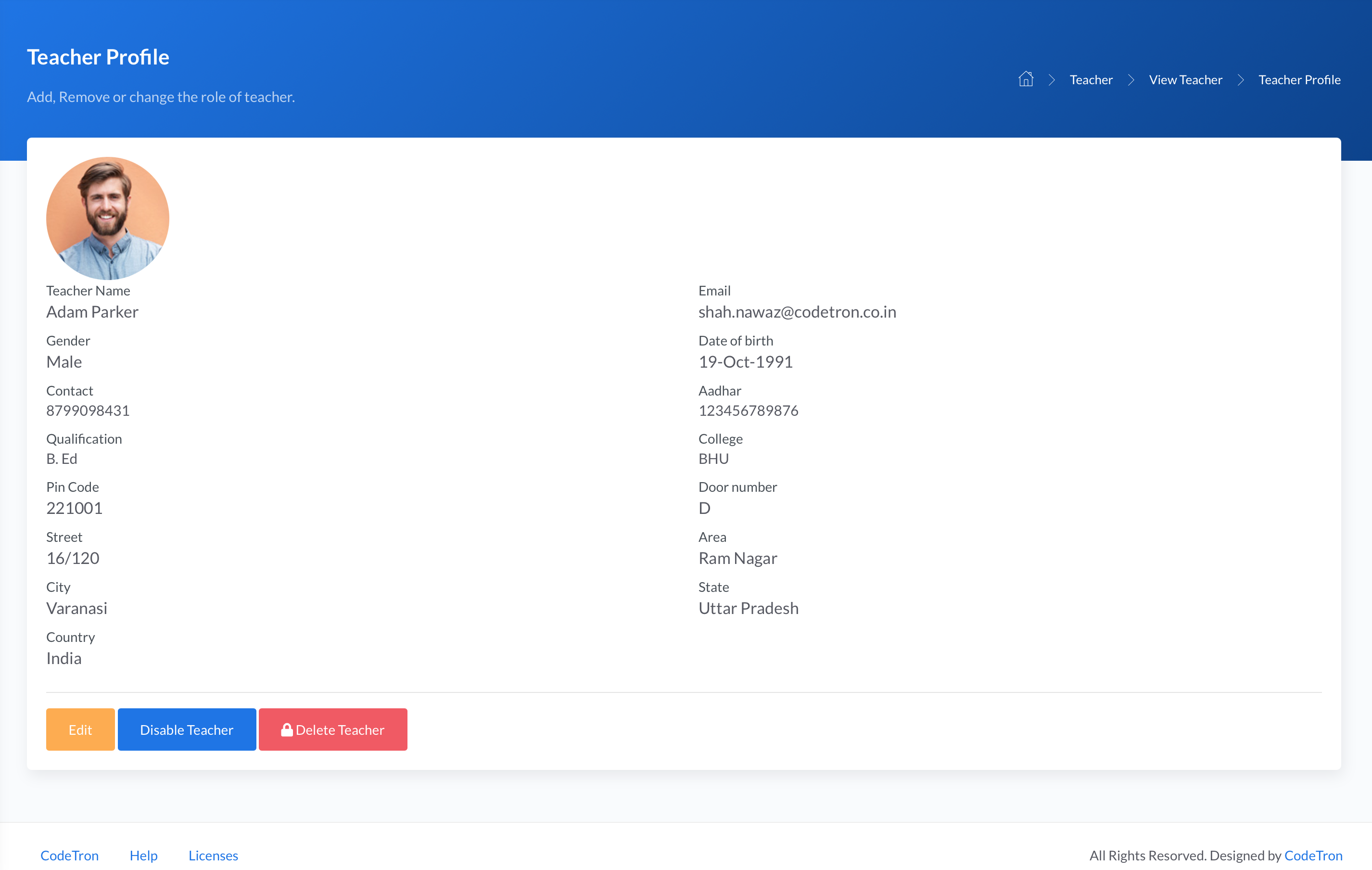Click the contact number 8799098431
The height and width of the screenshot is (870, 1372).
88,410
